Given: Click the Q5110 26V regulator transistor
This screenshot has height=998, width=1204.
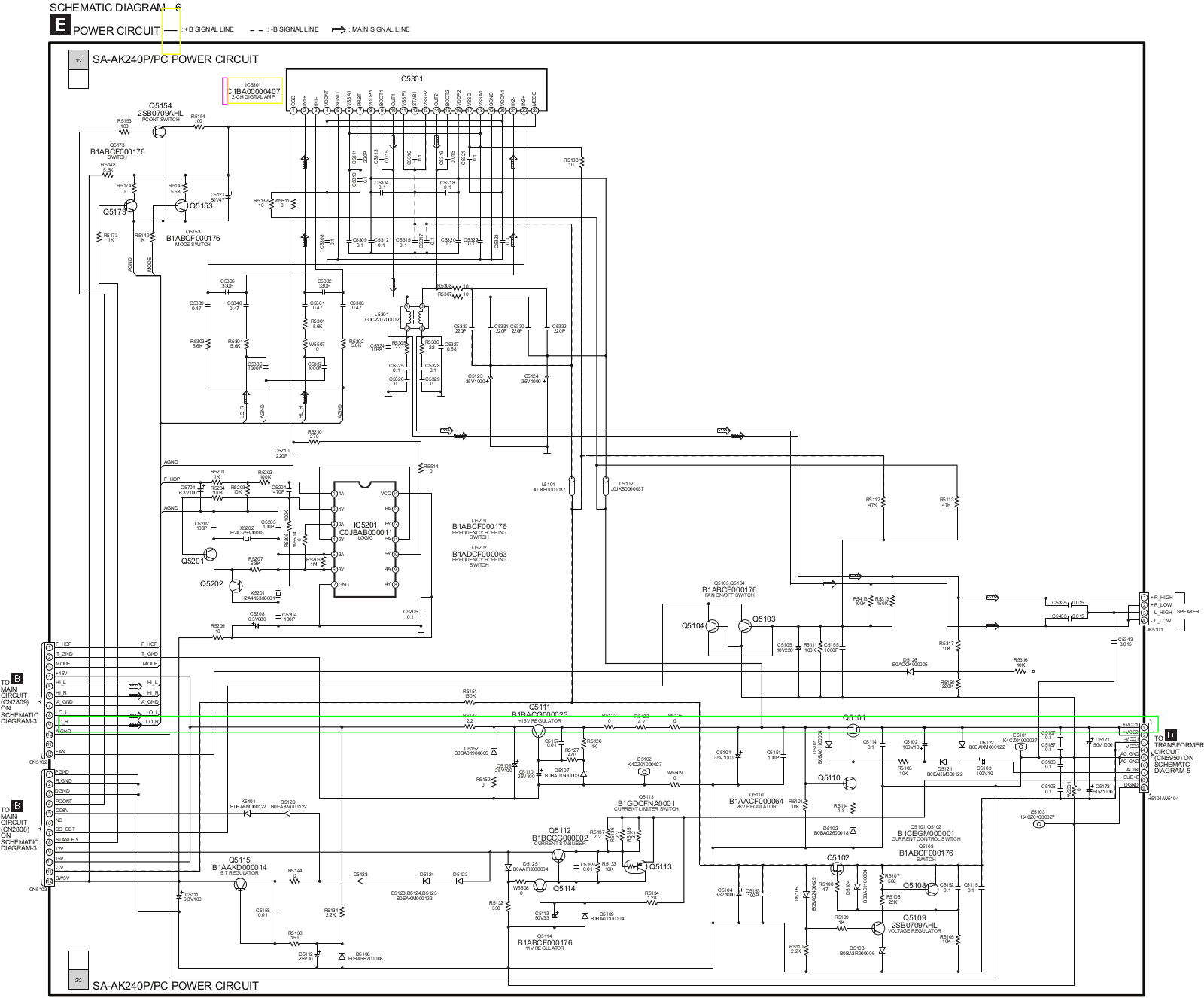Looking at the screenshot, I should [x=850, y=783].
